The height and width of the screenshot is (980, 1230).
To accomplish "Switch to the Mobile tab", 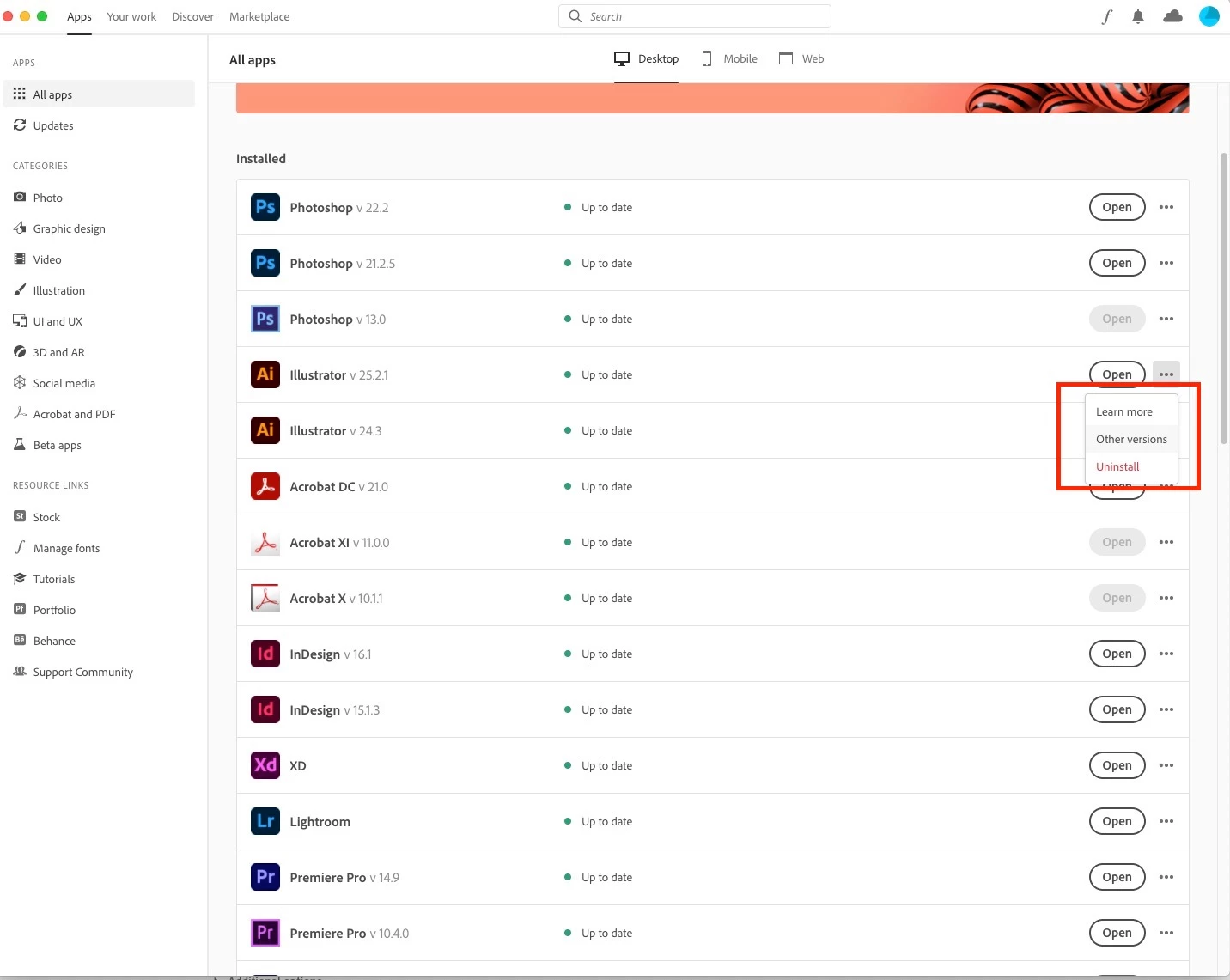I will [x=730, y=58].
